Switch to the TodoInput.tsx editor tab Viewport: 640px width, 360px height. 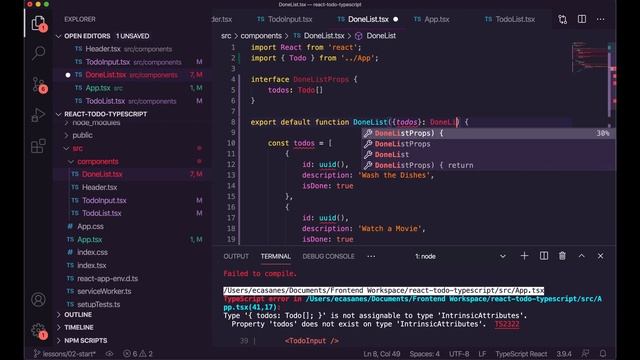pos(285,19)
